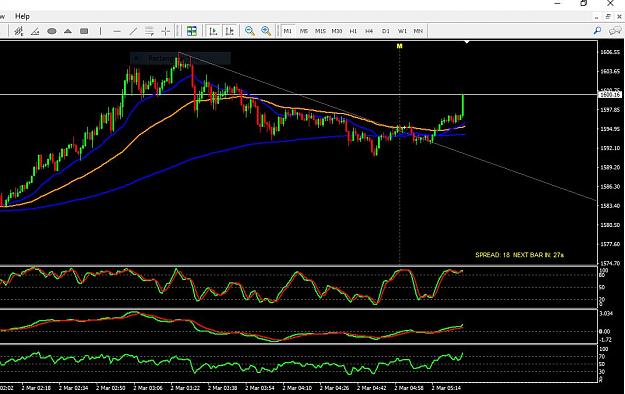
Task: Click the indicator scale value -1.72
Action: coord(605,340)
